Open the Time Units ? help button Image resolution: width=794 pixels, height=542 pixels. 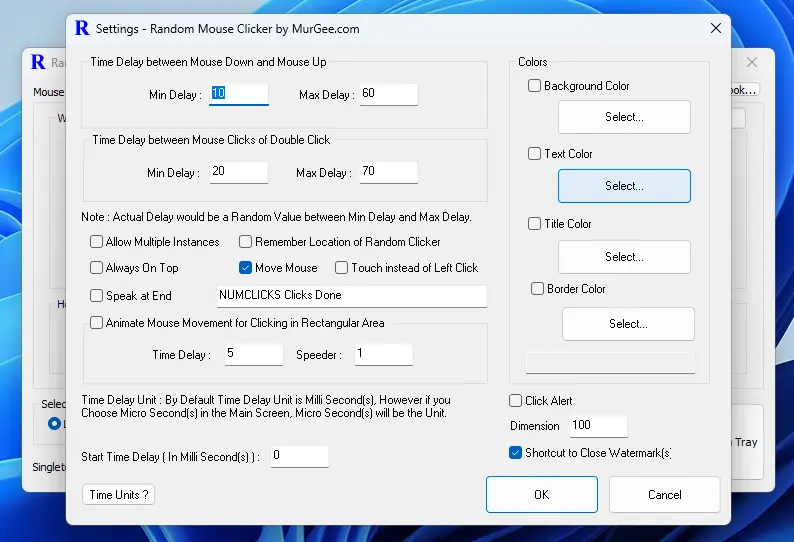[118, 494]
